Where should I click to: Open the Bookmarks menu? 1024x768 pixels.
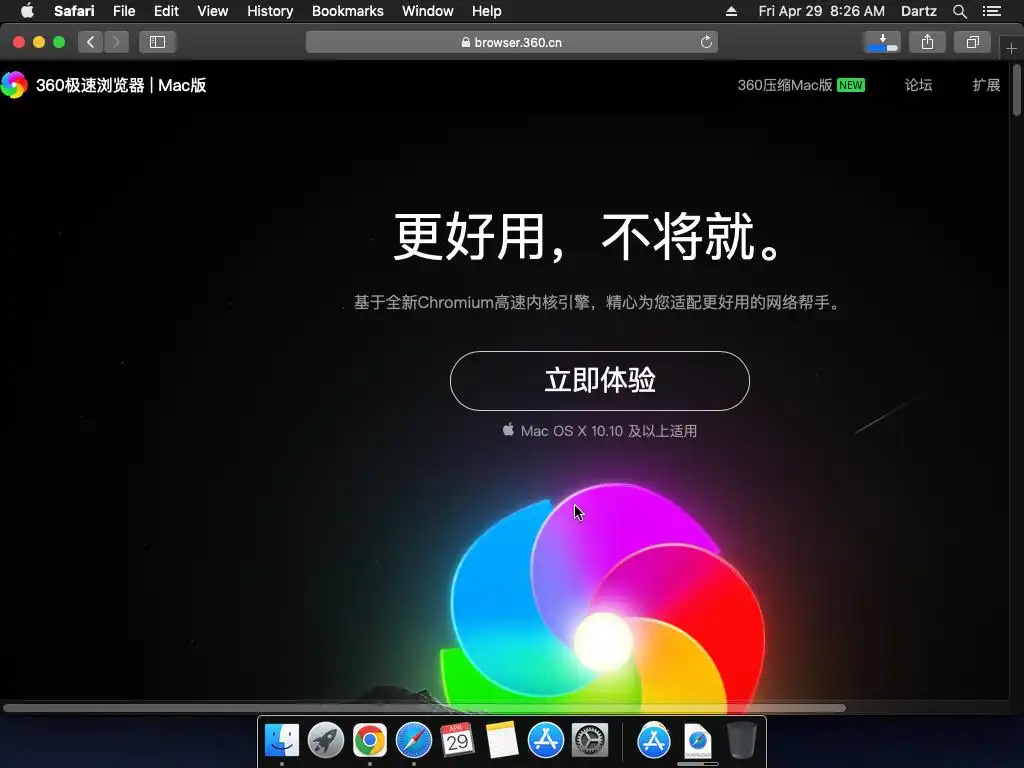pos(347,11)
